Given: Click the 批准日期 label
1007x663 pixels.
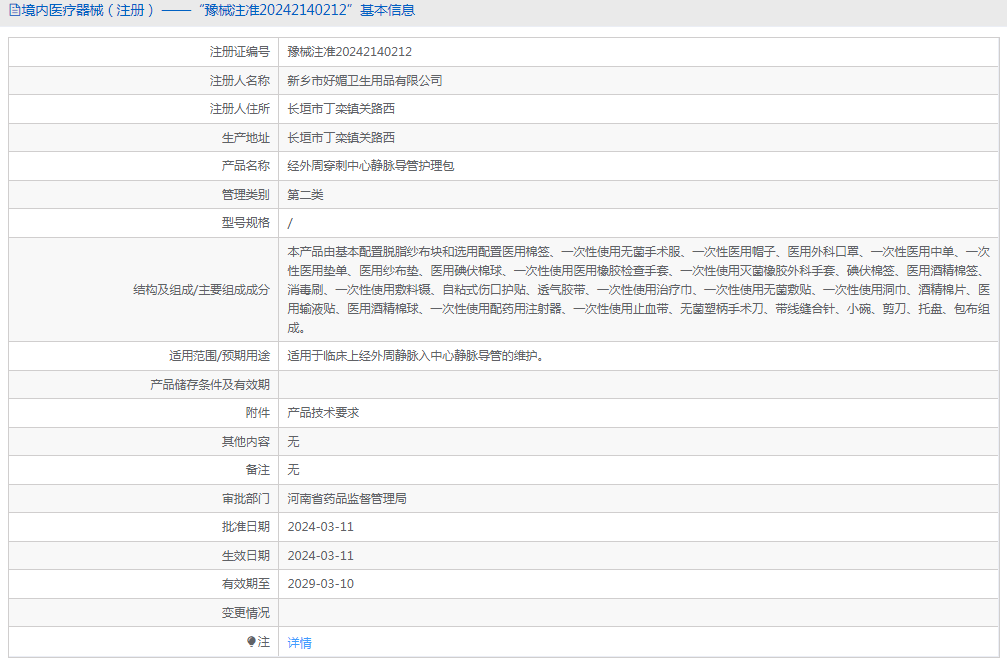Looking at the screenshot, I should (x=246, y=527).
